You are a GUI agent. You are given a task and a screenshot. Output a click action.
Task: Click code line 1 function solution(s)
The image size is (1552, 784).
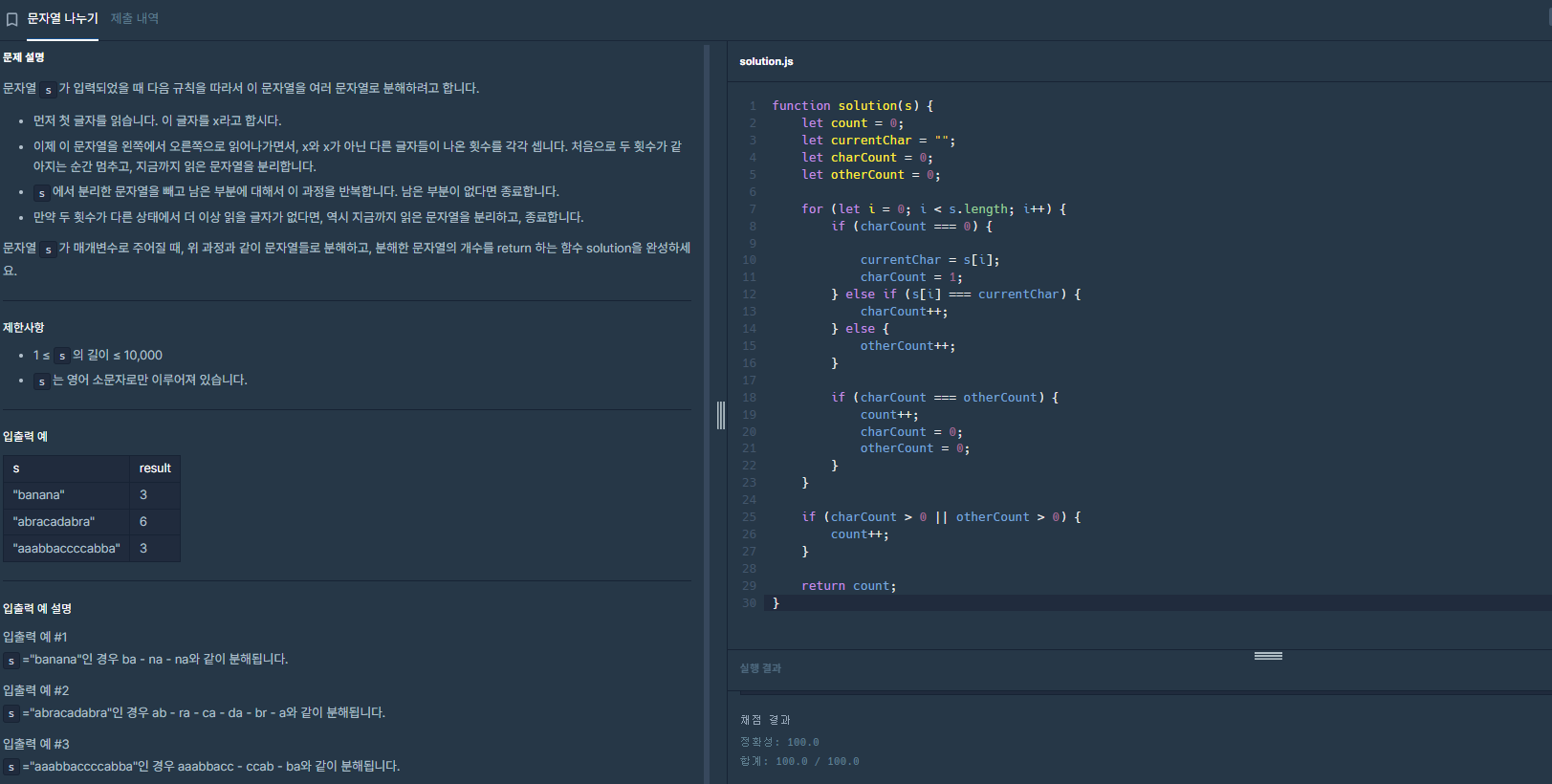(853, 106)
